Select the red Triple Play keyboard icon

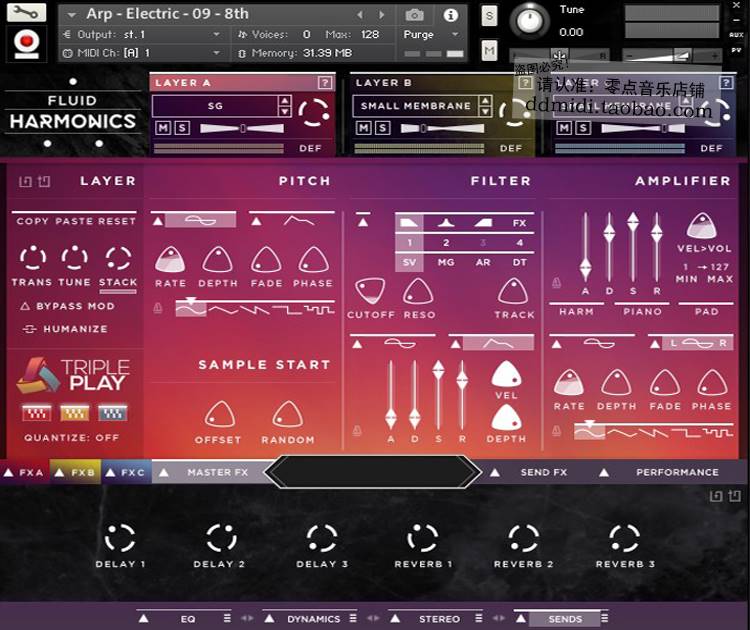tap(37, 413)
